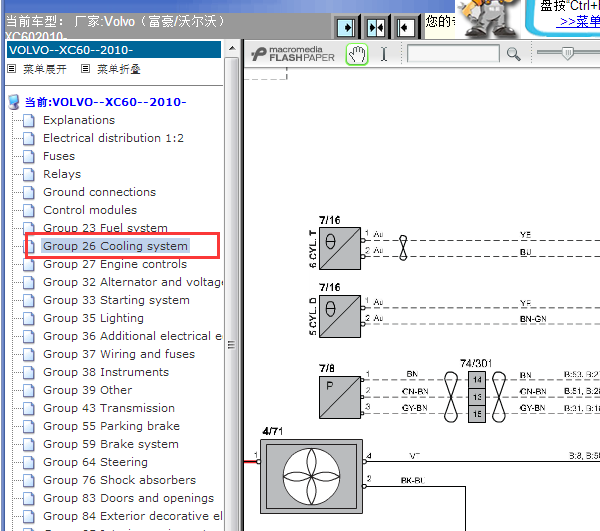Image resolution: width=600 pixels, height=531 pixels.
Task: Click the 当前车型 Volvo header text
Action: [116, 21]
